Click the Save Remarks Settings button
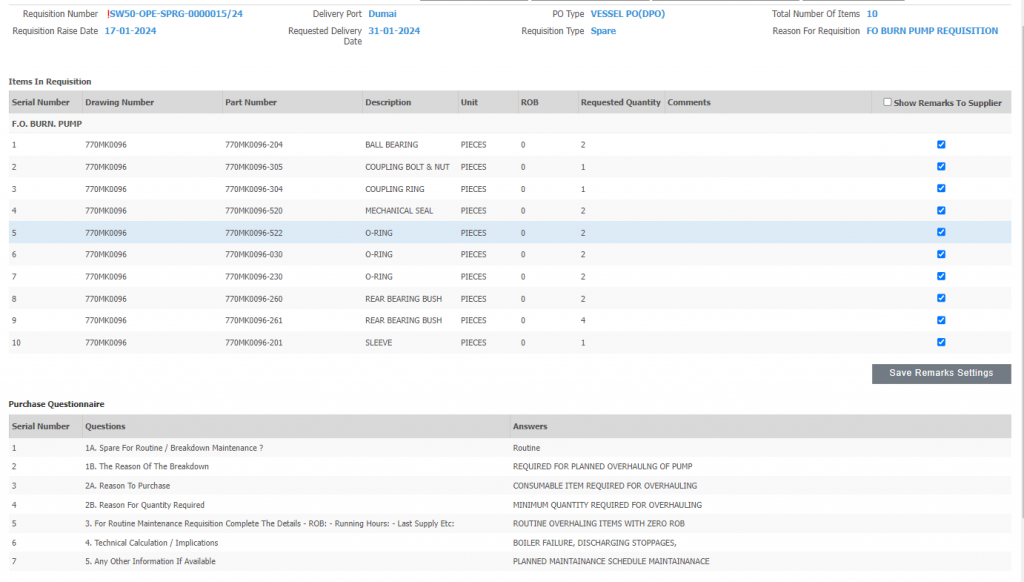Image resolution: width=1024 pixels, height=582 pixels. [941, 373]
